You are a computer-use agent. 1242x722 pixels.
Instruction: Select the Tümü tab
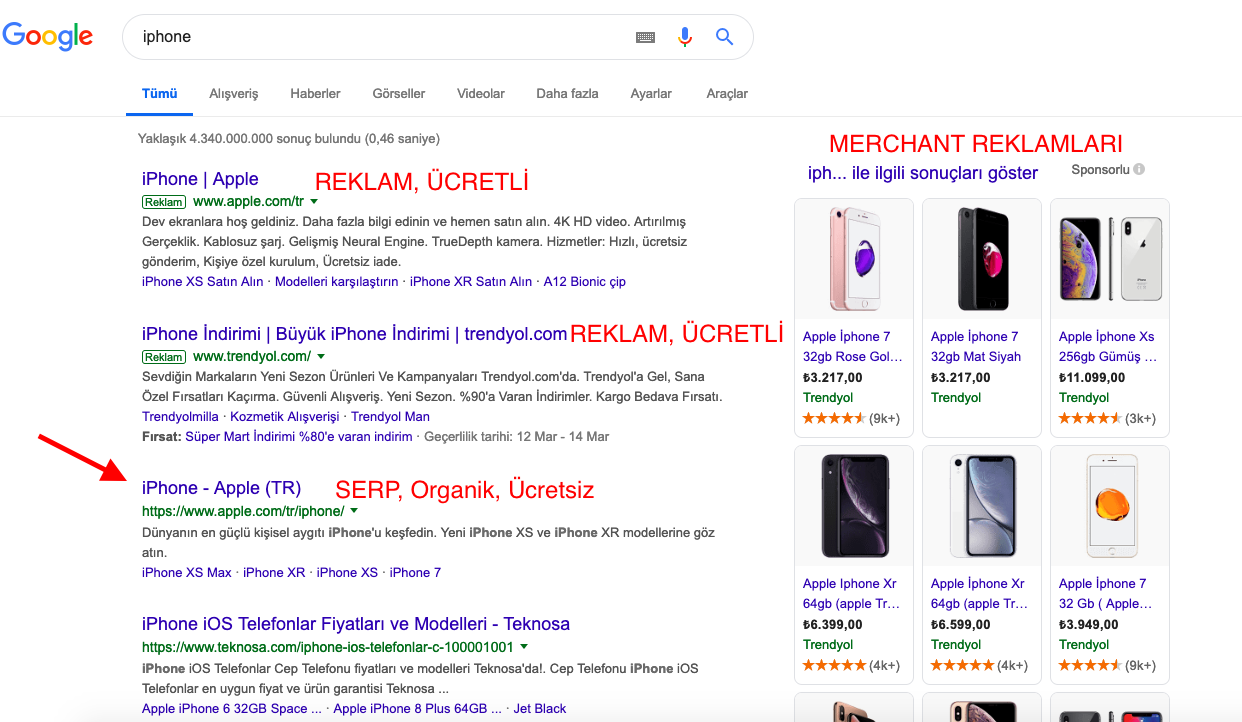pos(159,94)
